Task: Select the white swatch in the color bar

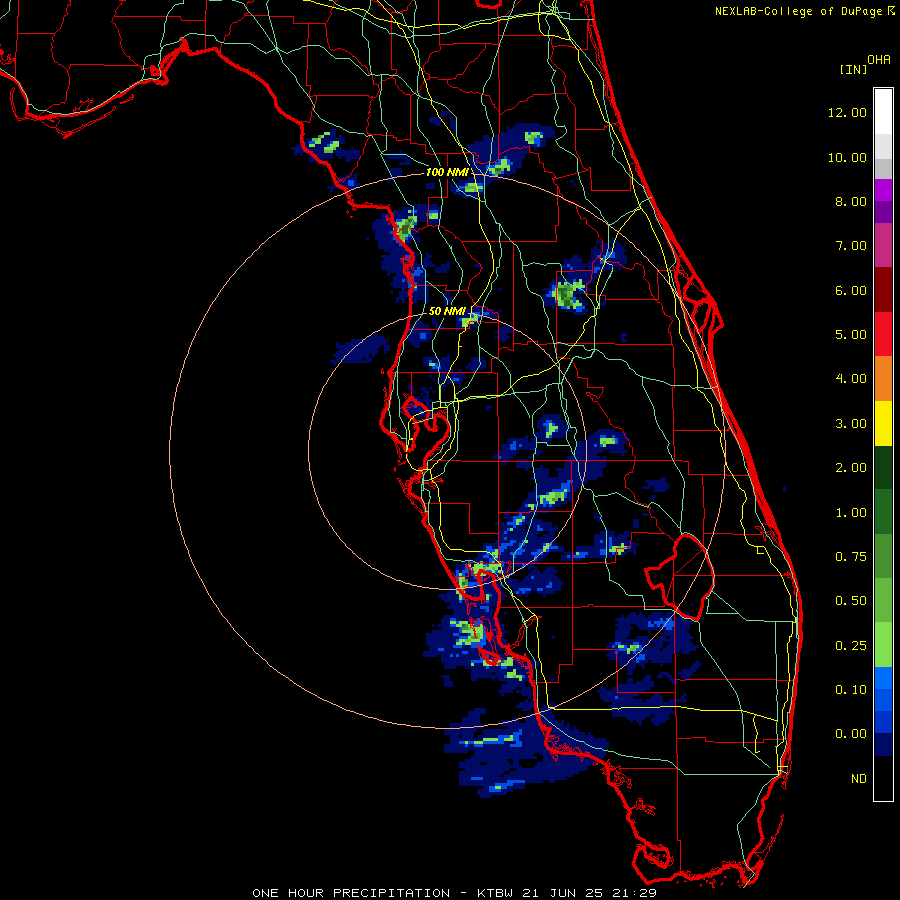Action: [883, 112]
